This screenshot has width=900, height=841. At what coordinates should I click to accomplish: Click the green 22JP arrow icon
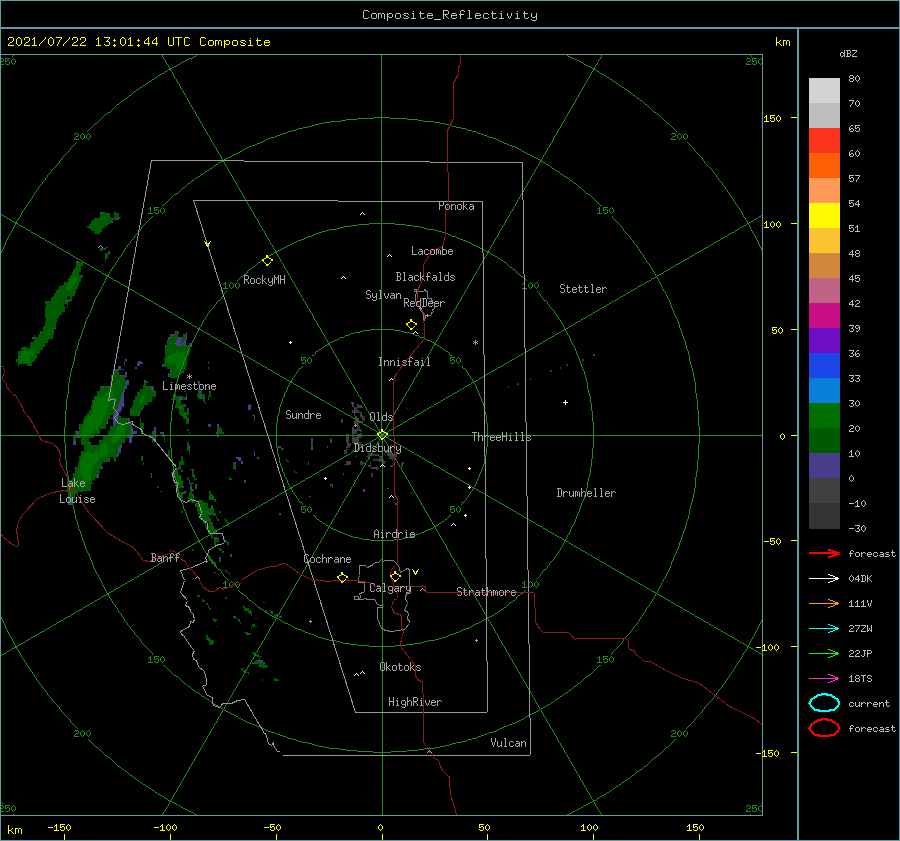pyautogui.click(x=824, y=653)
